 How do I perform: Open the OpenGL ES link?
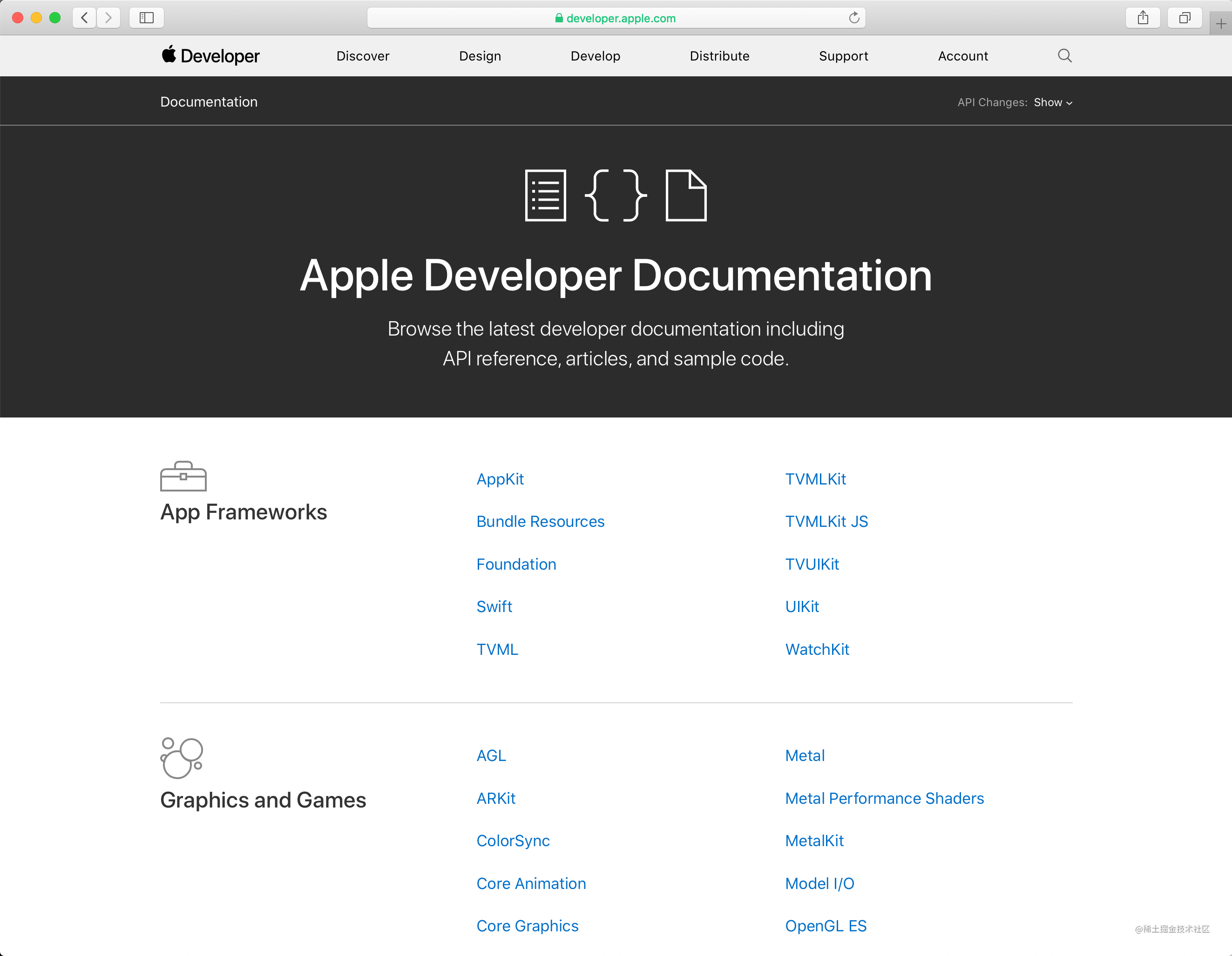click(825, 926)
